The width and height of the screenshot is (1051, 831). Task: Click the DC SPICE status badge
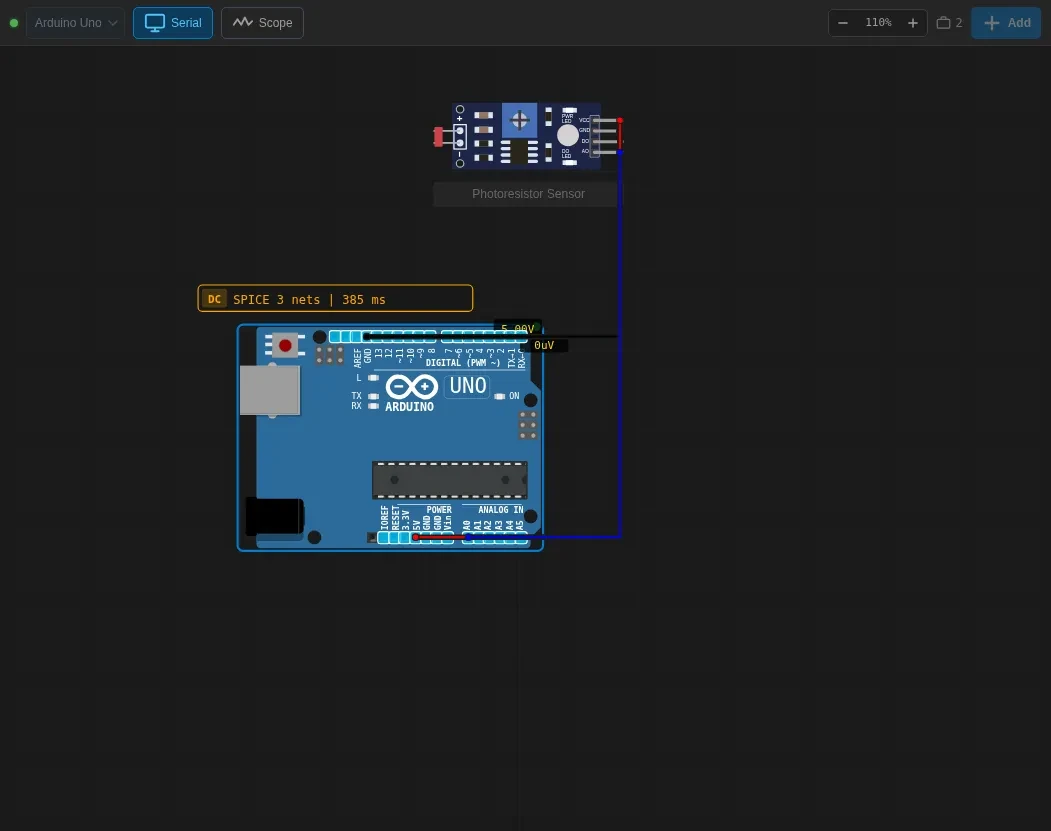[335, 299]
